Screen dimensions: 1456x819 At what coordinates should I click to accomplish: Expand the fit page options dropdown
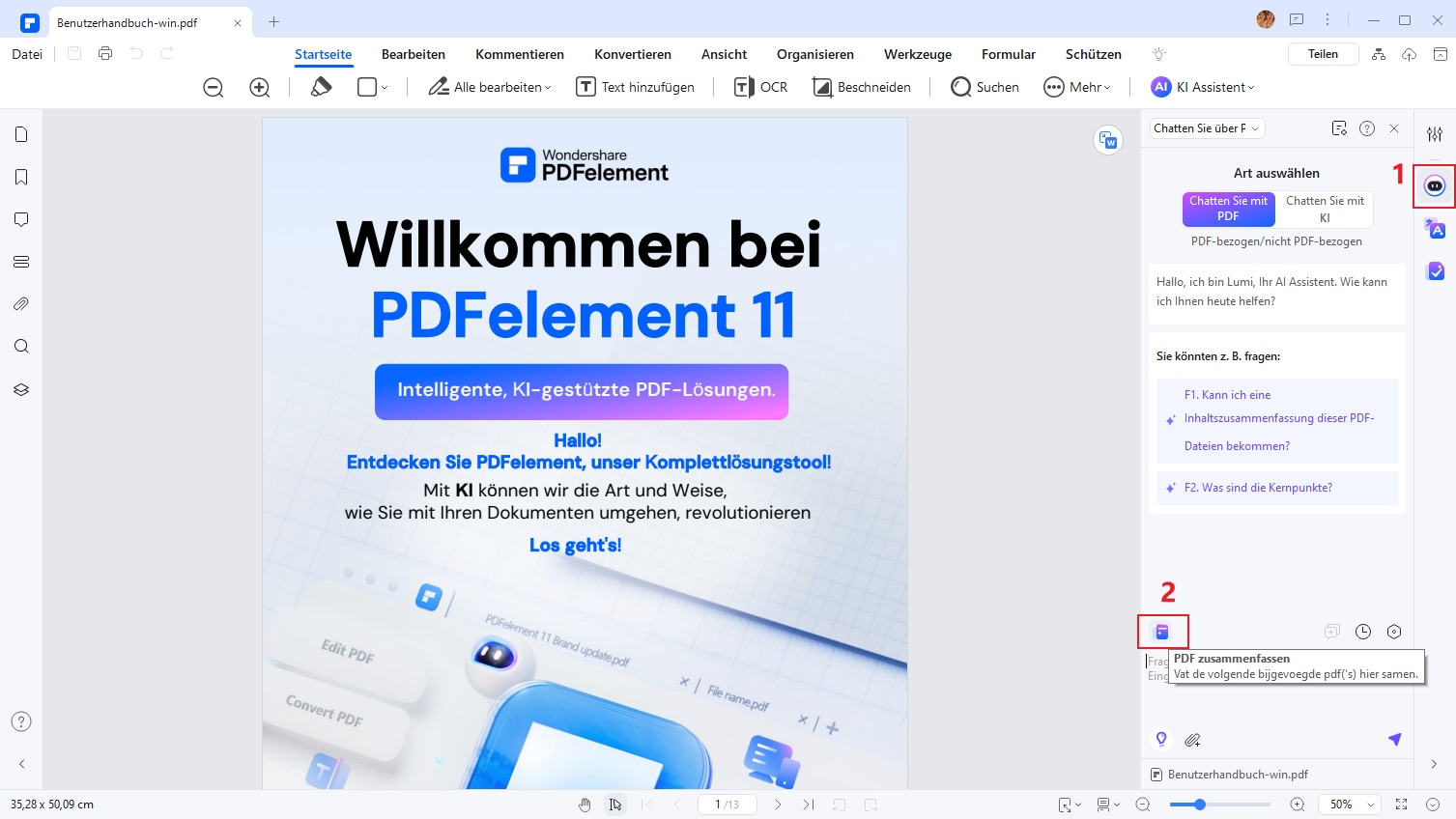point(1070,805)
